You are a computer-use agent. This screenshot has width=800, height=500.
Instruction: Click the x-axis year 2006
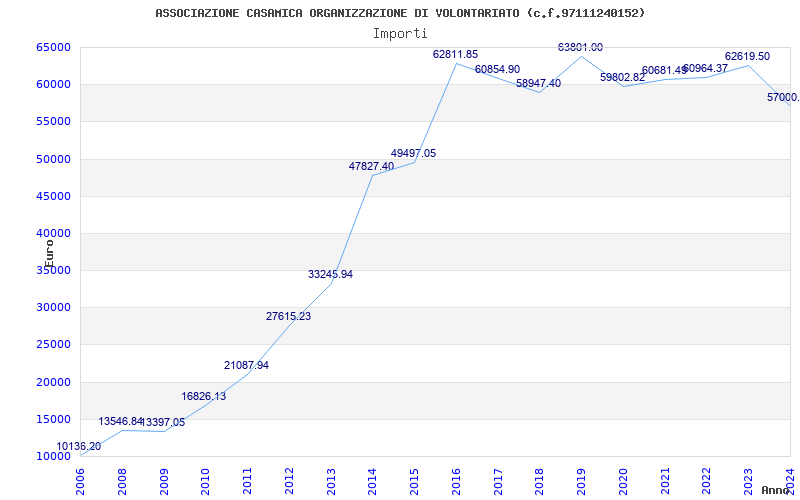pyautogui.click(x=81, y=481)
